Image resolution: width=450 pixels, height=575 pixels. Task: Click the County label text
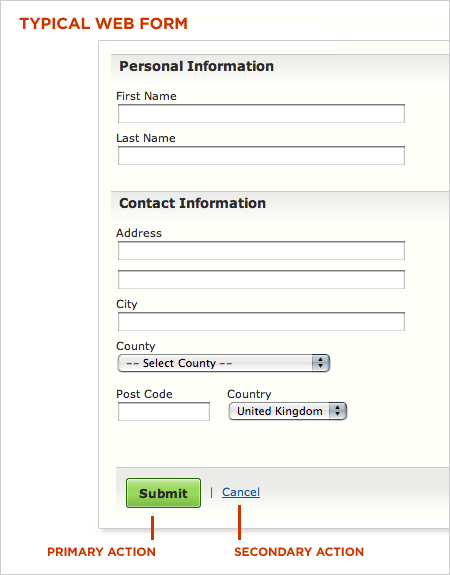pos(136,346)
